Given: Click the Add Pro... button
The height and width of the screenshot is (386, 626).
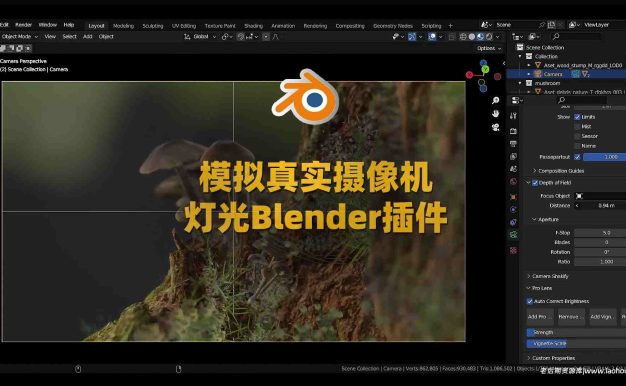Looking at the screenshot, I should pyautogui.click(x=540, y=317).
